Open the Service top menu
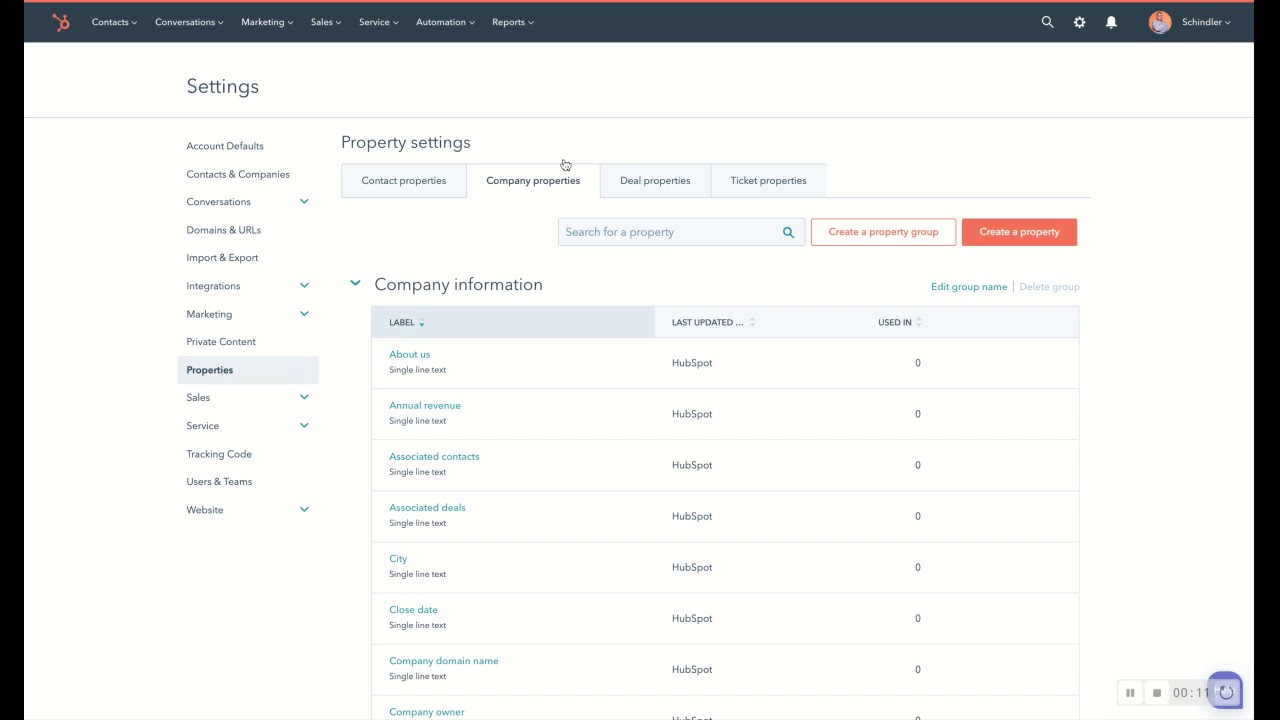The image size is (1280, 720). click(379, 22)
